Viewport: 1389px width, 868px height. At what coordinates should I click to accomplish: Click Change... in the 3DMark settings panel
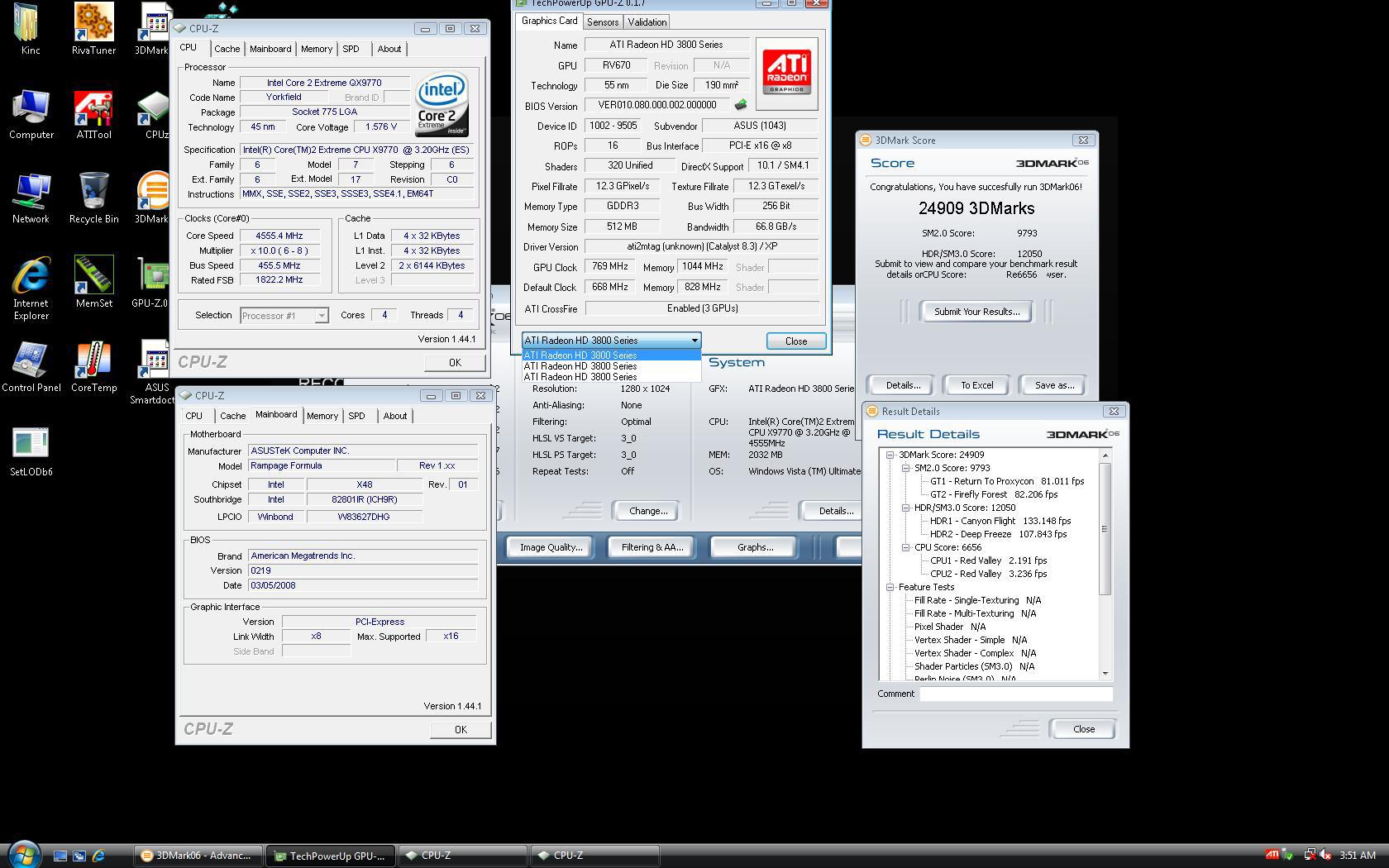[x=648, y=511]
